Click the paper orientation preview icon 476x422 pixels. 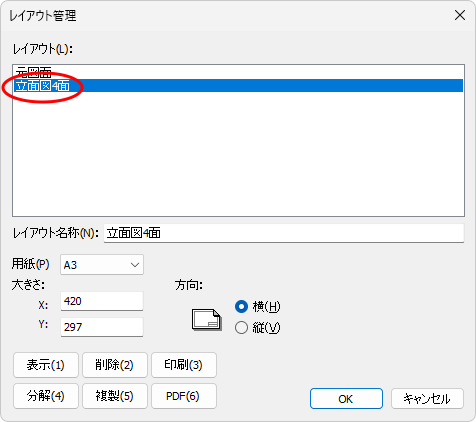click(x=207, y=320)
